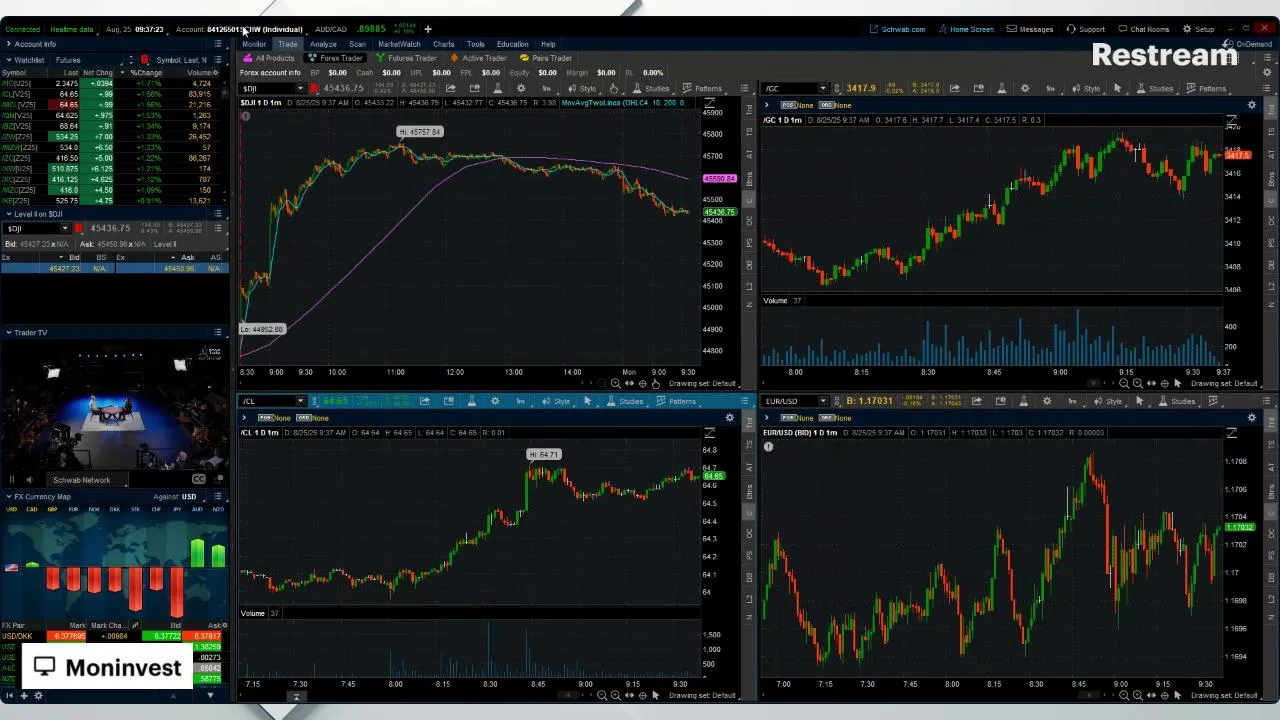
Task: Expand the /CL position and order bar
Action: pos(244,417)
